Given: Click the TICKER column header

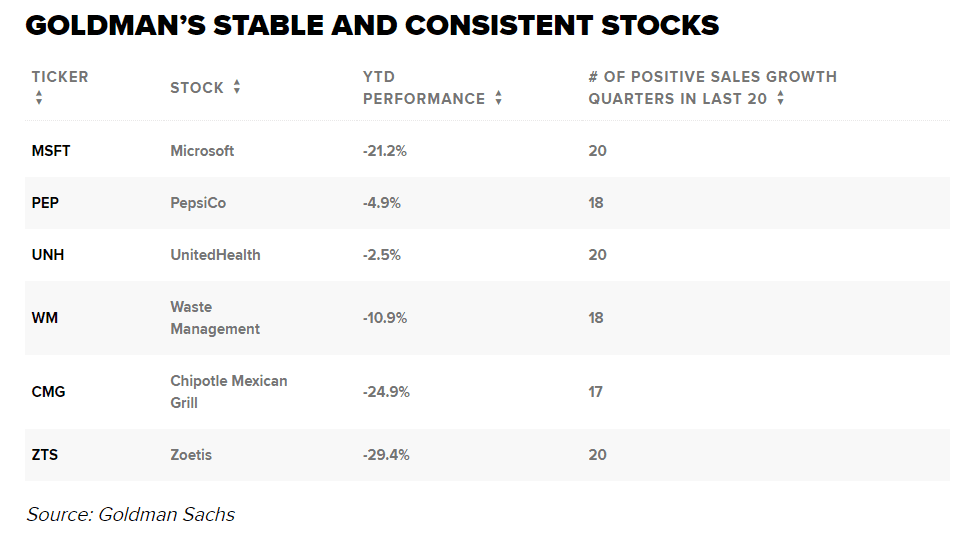Looking at the screenshot, I should click(60, 77).
